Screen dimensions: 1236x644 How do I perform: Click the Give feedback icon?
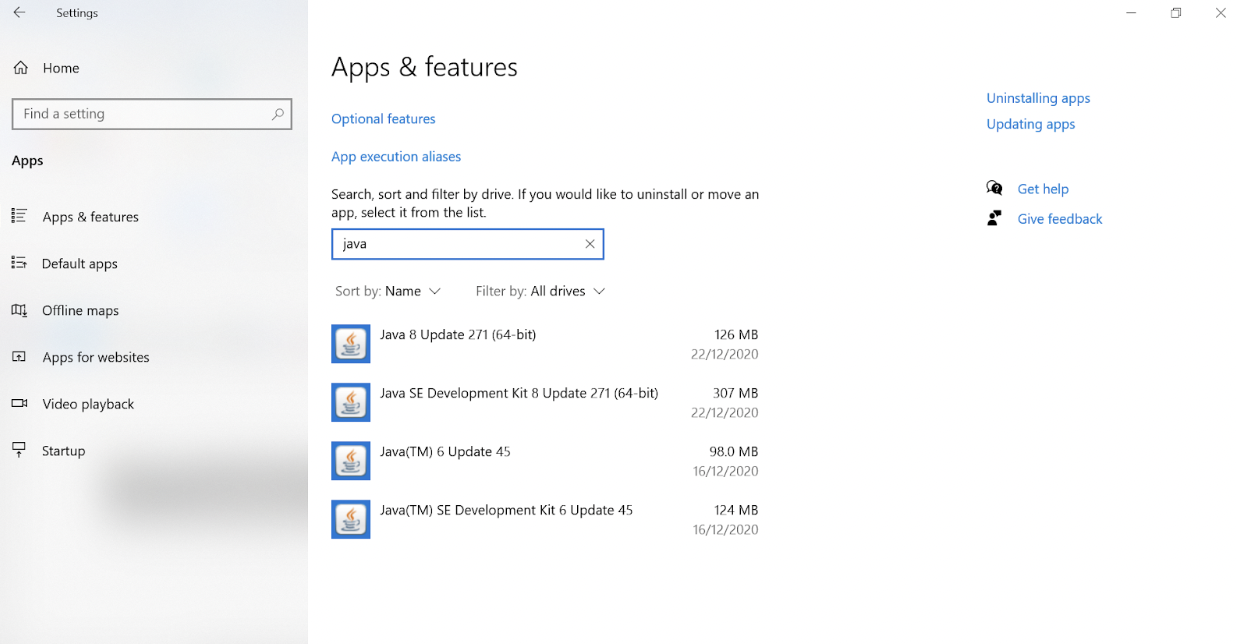[x=994, y=218]
